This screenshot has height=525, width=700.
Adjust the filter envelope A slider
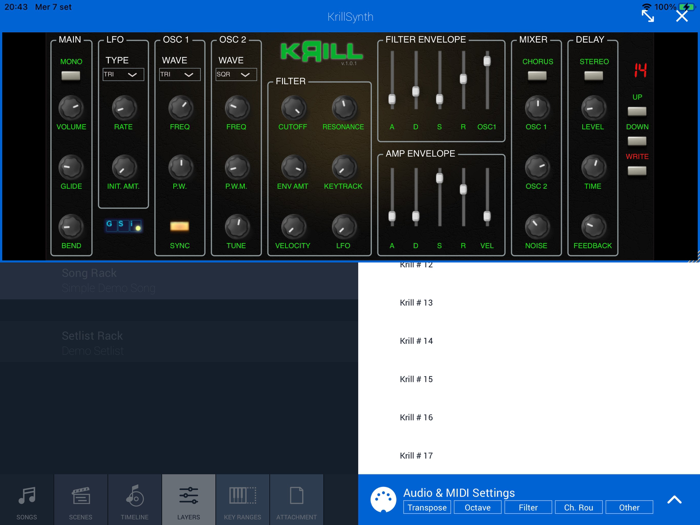point(392,99)
